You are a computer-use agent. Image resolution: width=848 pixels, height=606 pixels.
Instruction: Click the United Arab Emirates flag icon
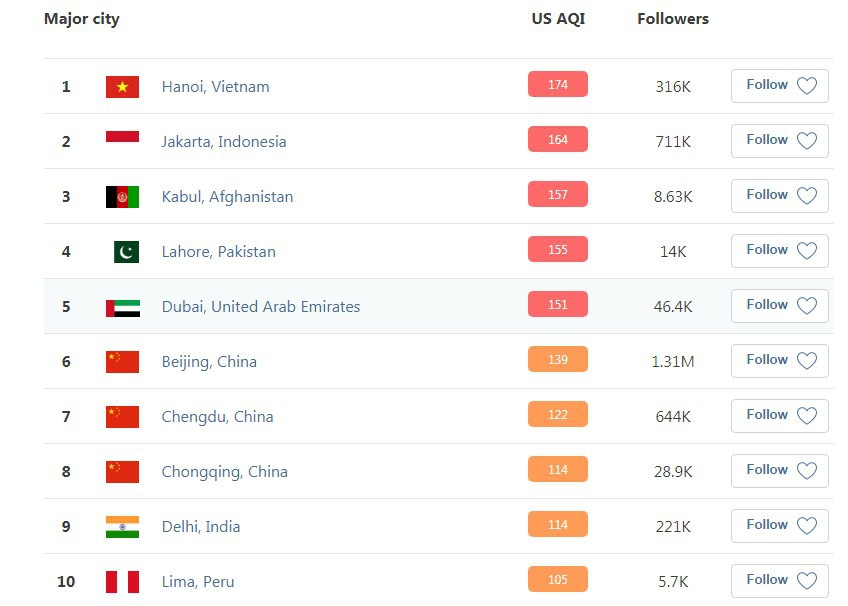tap(123, 308)
